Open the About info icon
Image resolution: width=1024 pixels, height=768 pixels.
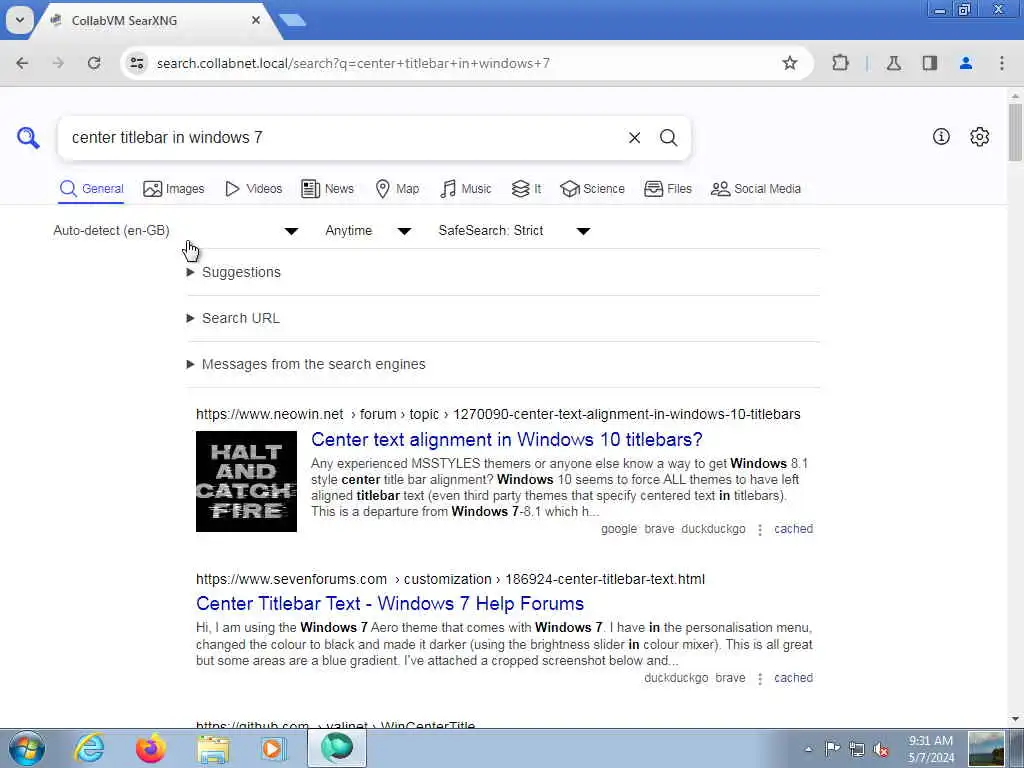pyautogui.click(x=941, y=136)
